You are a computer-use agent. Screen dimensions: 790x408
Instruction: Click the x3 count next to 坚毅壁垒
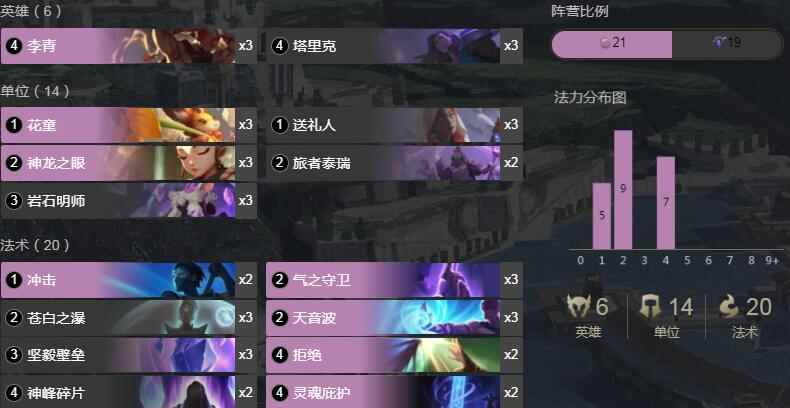[x=246, y=355]
